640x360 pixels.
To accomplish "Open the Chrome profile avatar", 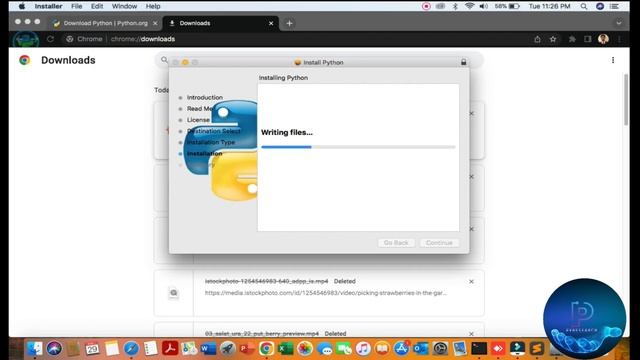I will pyautogui.click(x=603, y=39).
